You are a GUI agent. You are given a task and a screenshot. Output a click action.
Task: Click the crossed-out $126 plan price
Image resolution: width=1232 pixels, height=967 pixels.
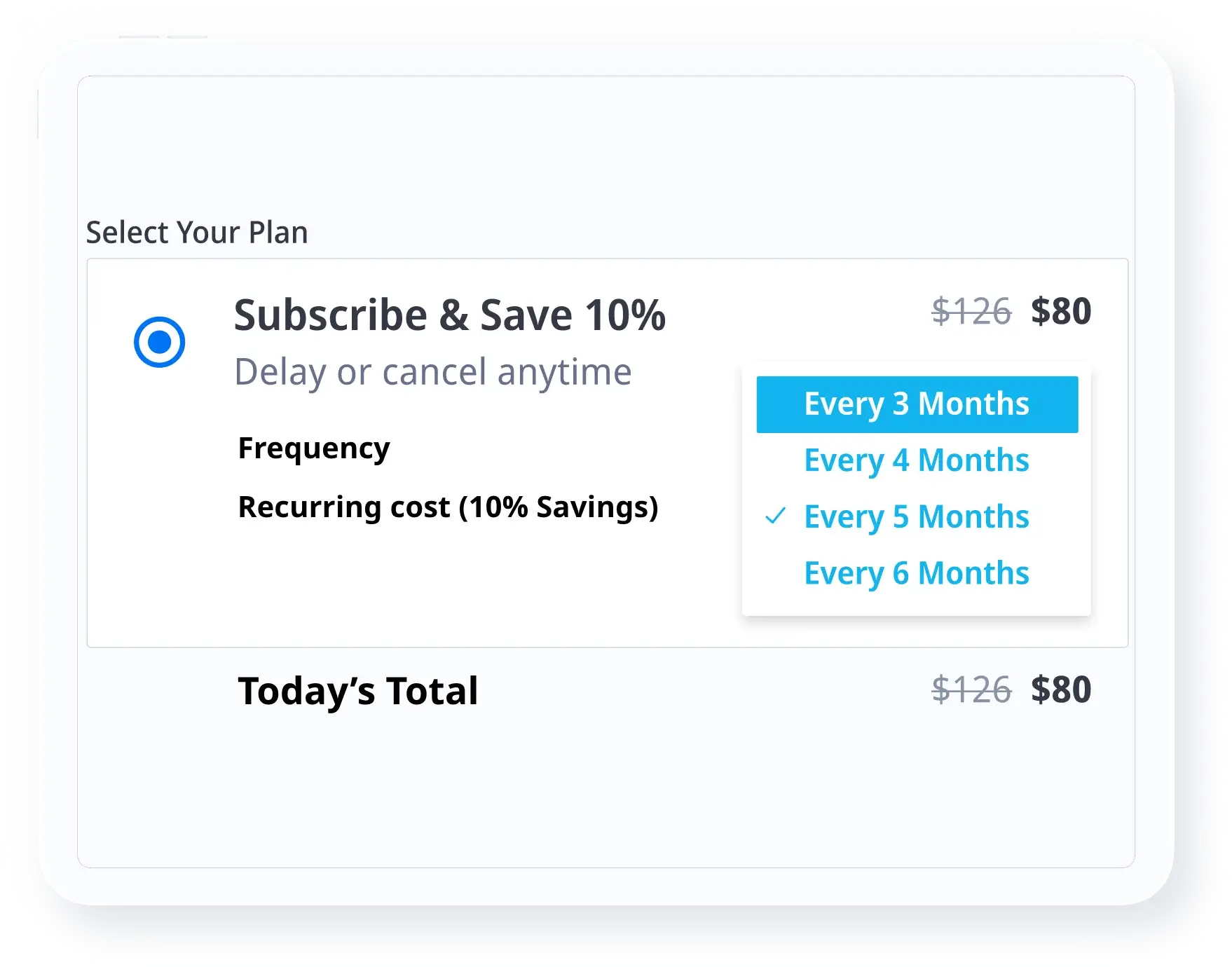click(x=971, y=311)
